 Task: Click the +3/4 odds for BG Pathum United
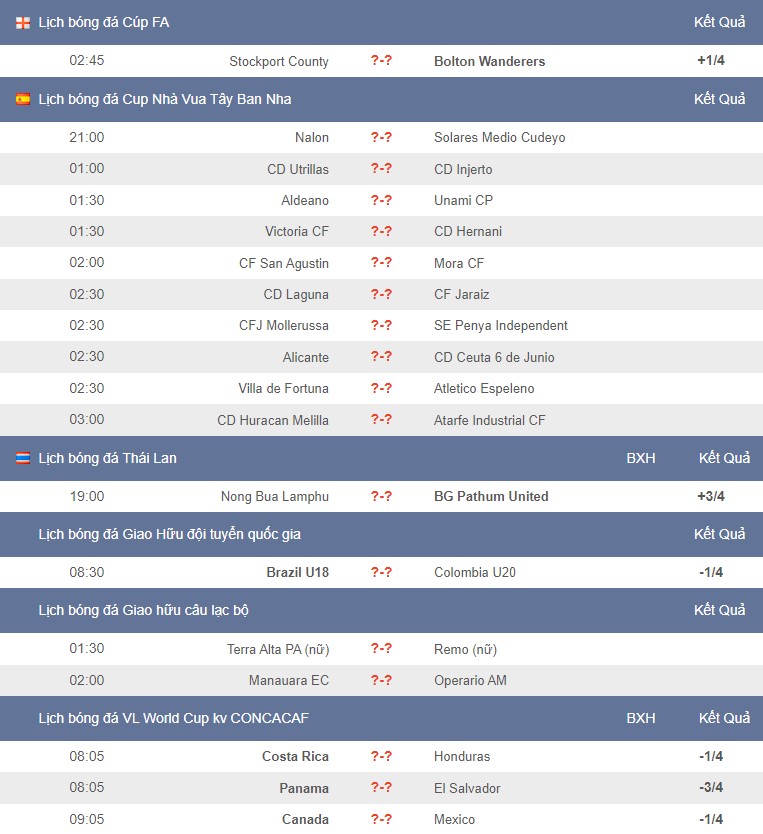711,496
